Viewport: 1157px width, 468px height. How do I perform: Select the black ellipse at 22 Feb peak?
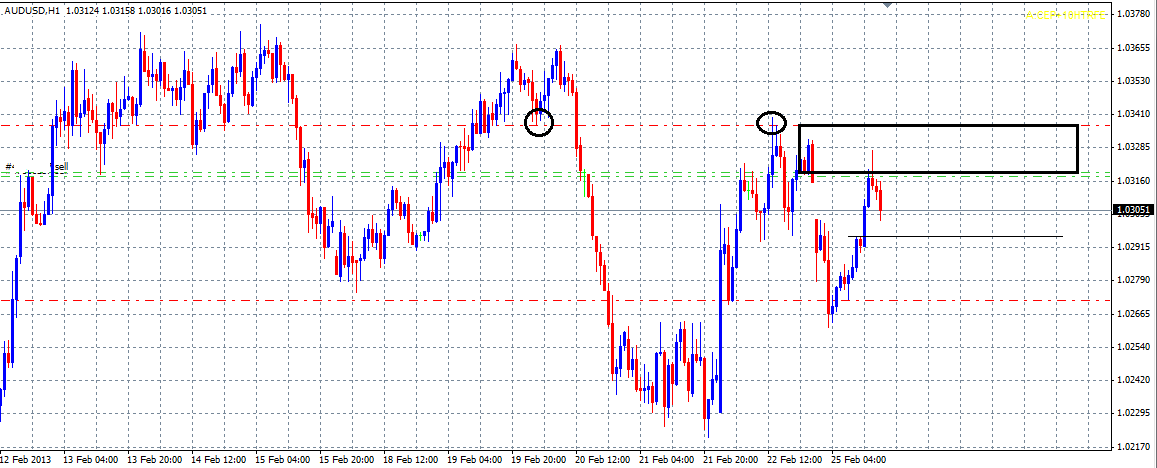[x=771, y=124]
